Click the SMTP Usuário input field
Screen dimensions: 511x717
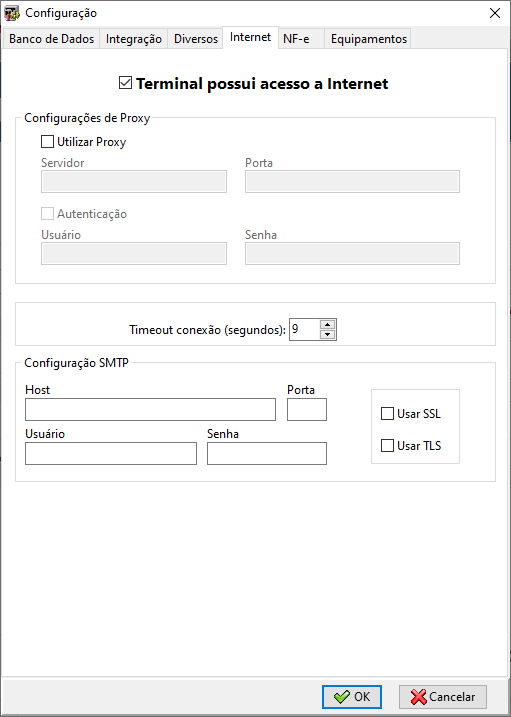[x=111, y=453]
